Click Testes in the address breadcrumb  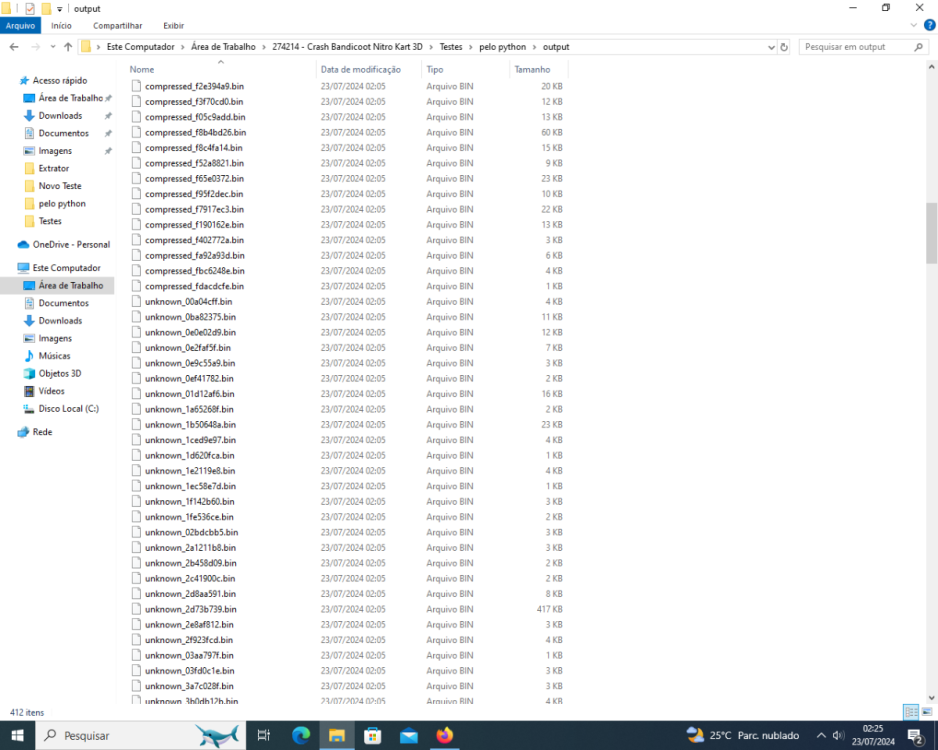click(451, 47)
